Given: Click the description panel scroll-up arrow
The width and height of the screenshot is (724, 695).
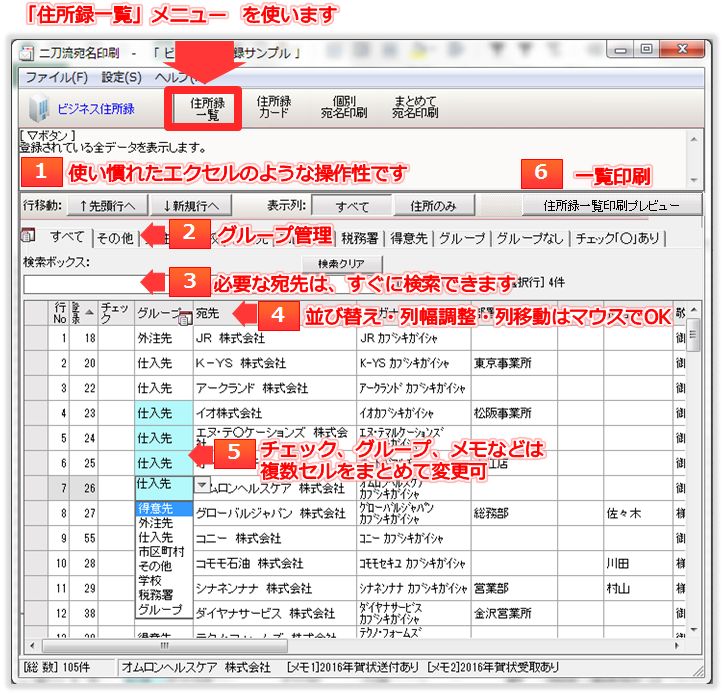Looking at the screenshot, I should 694,139.
